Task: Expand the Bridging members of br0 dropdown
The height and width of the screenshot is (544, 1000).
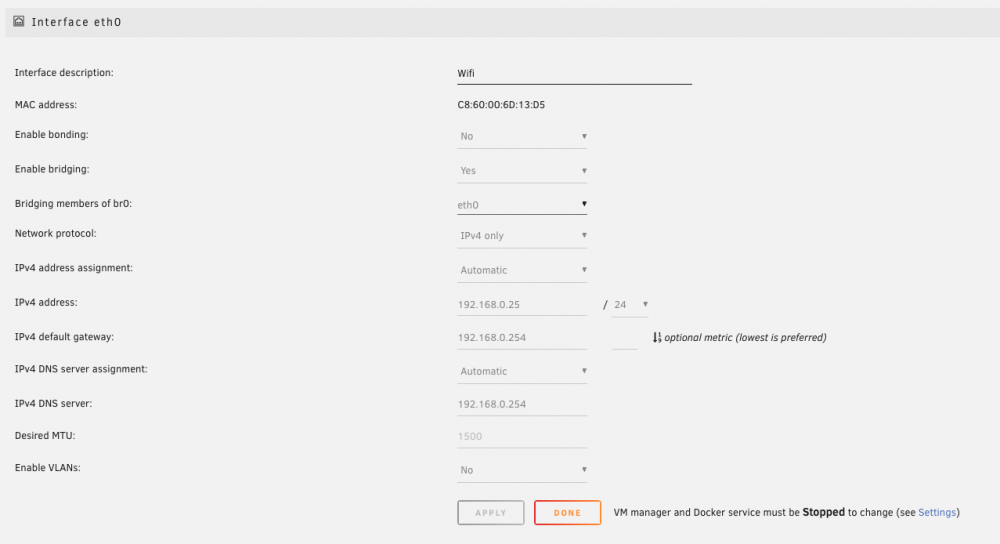Action: (x=522, y=205)
